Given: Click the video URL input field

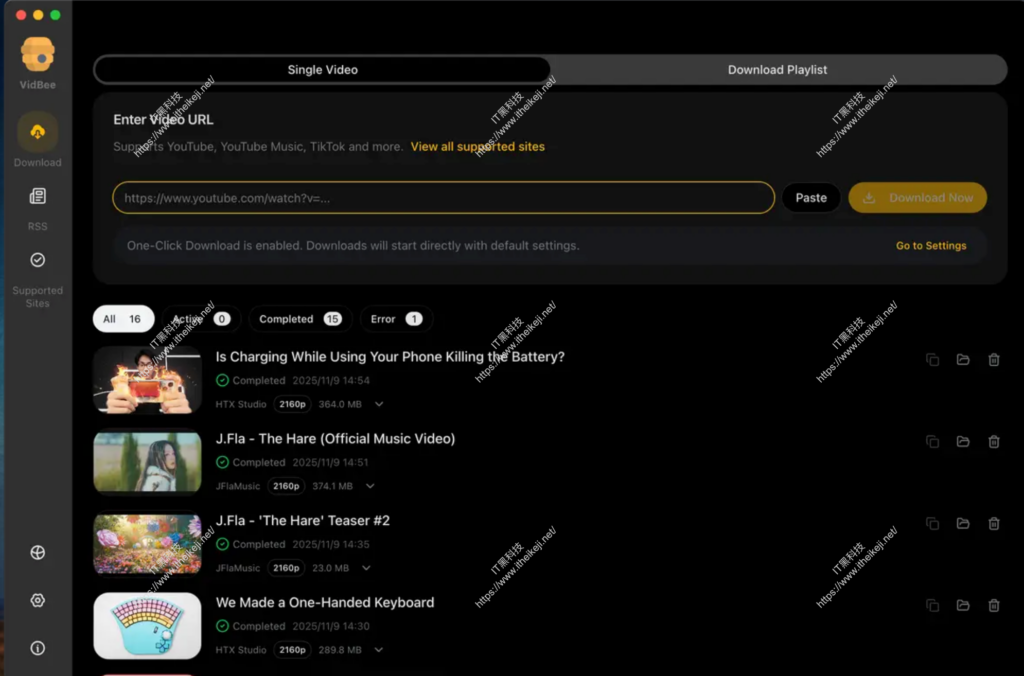Looking at the screenshot, I should coord(443,198).
